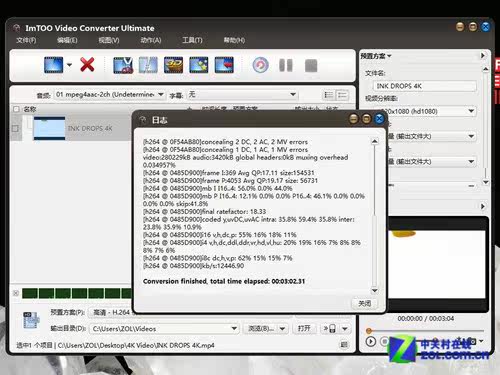Screen dimensions: 500x375
Task: Click the red X remove icon
Action: 87,65
